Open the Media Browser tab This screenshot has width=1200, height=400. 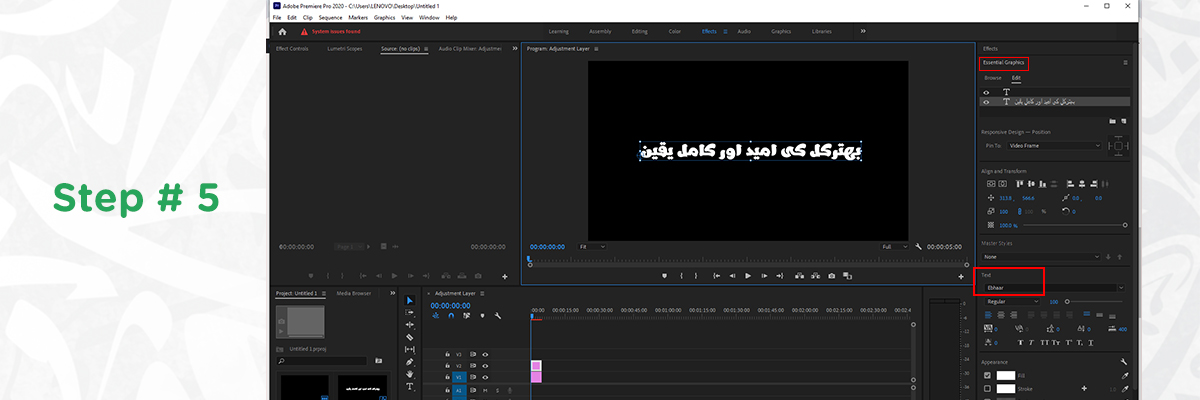(354, 293)
